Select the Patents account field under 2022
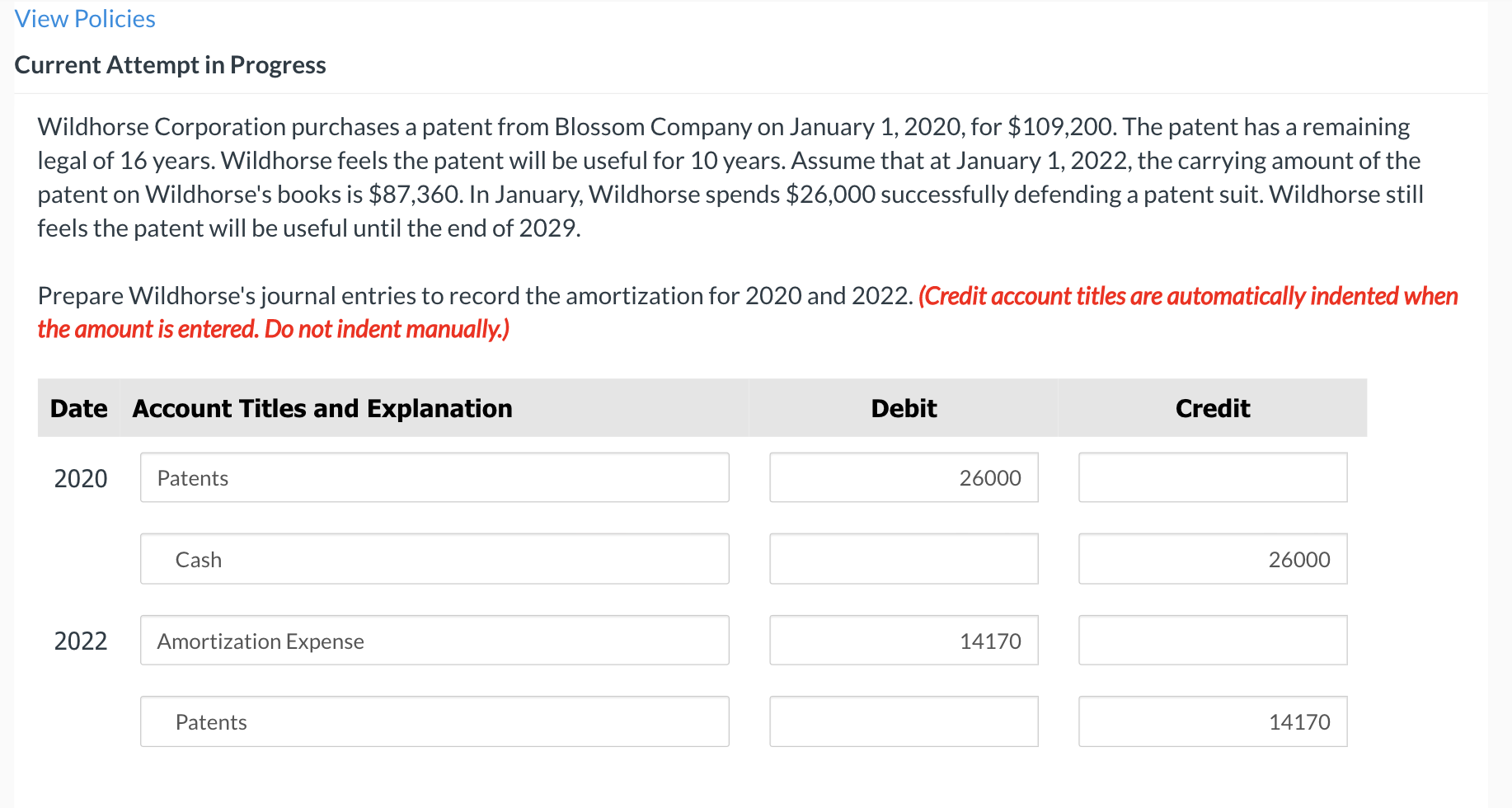1512x808 pixels. [x=434, y=721]
